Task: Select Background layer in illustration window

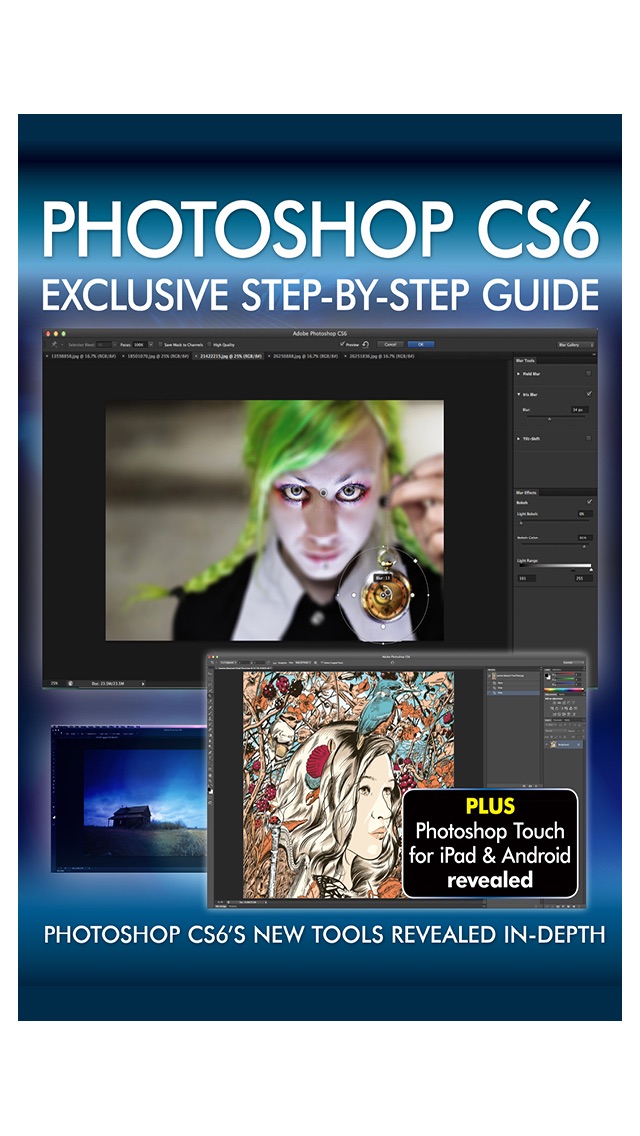Action: click(564, 744)
